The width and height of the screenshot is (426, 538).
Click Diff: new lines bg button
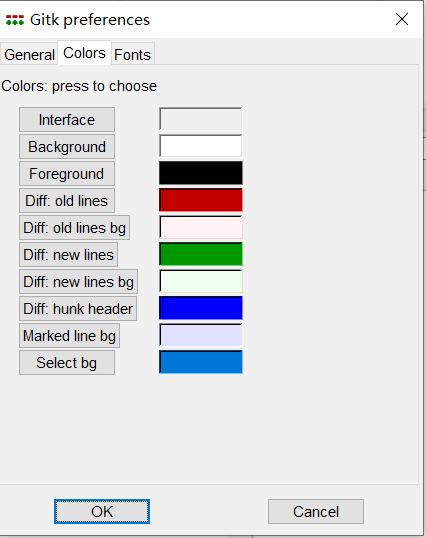click(x=79, y=282)
